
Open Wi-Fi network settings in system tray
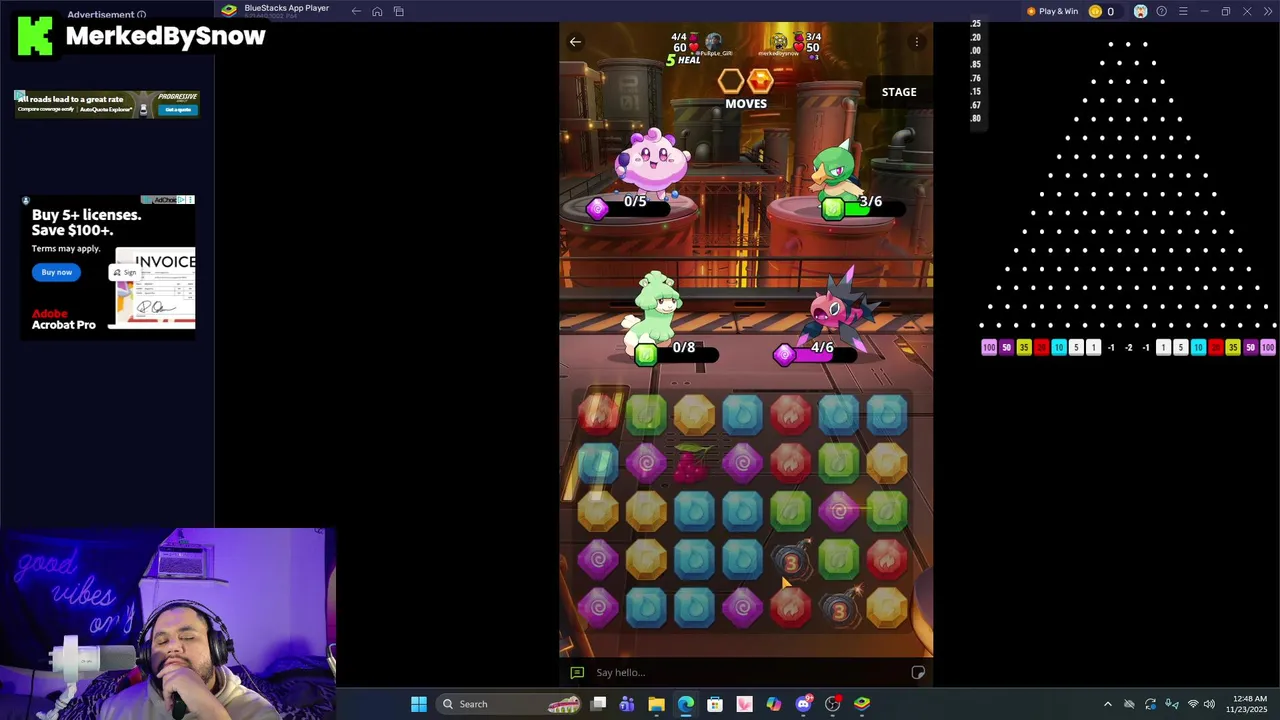(1192, 704)
